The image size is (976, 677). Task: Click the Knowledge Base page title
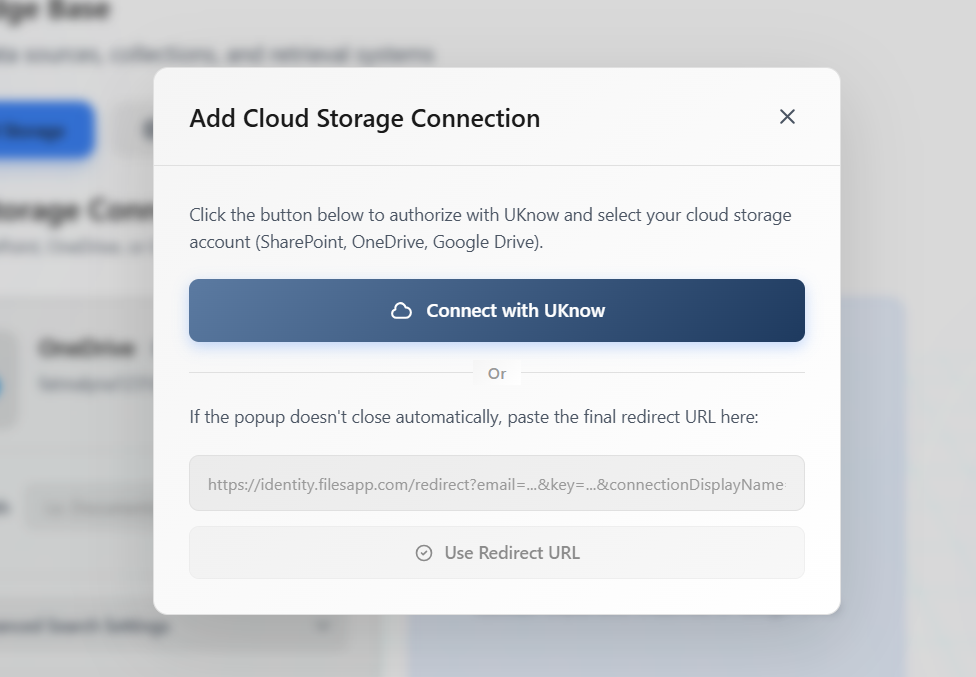pos(55,10)
